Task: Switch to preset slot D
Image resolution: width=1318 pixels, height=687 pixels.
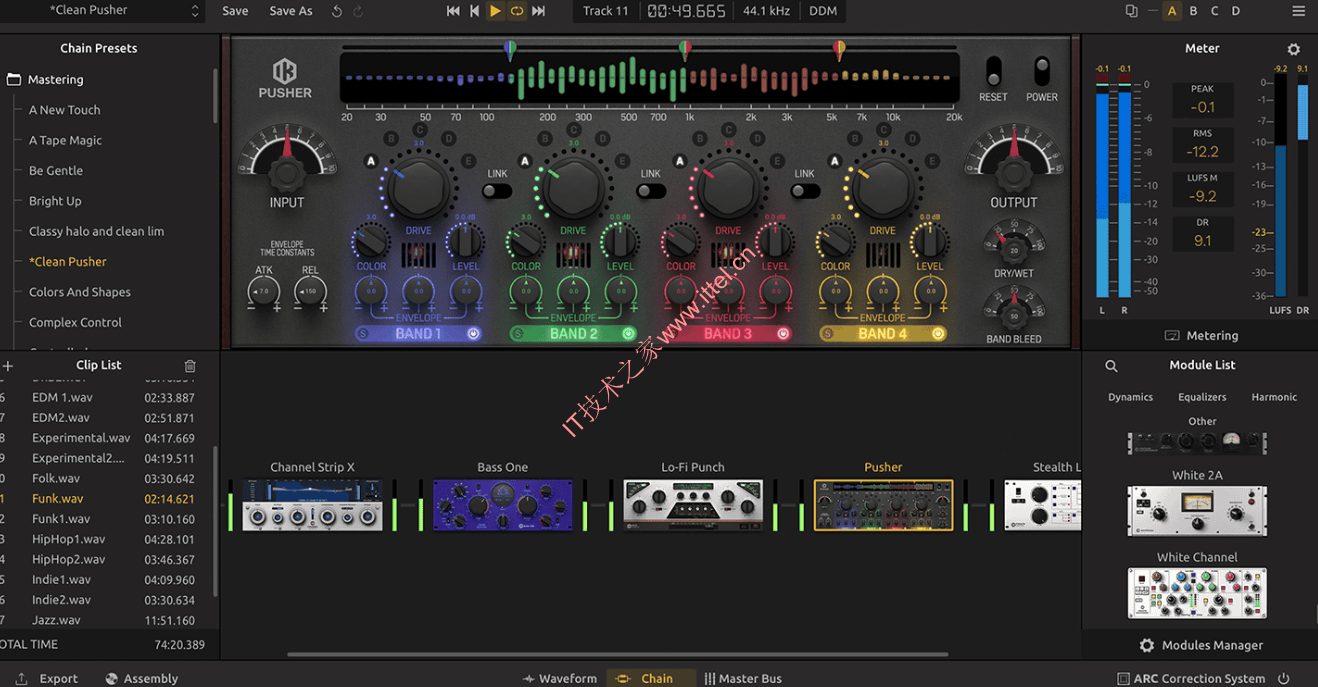Action: pos(1236,11)
